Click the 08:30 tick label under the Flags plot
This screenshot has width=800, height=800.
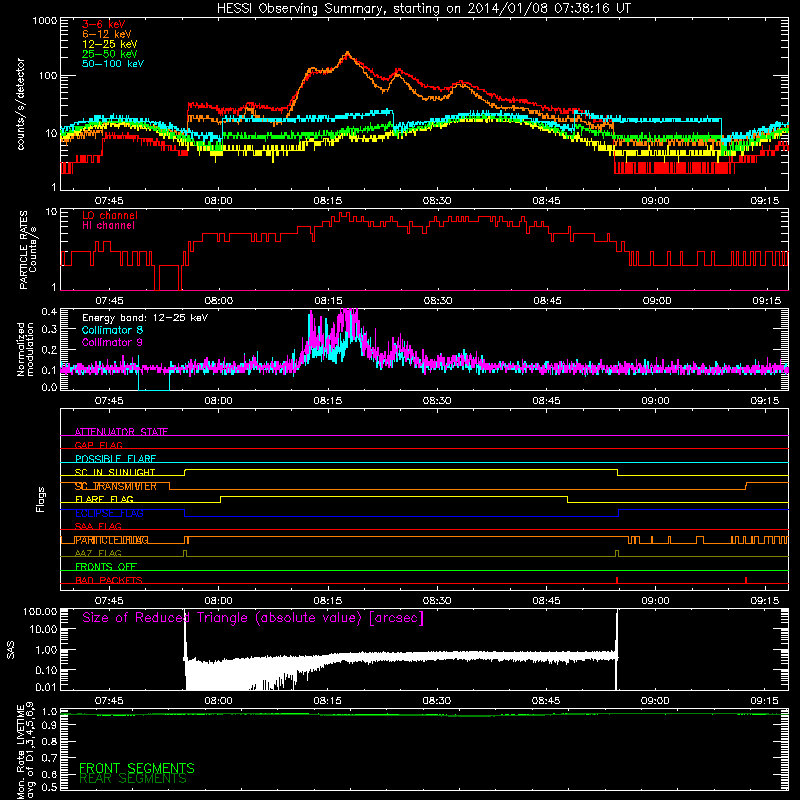pos(437,601)
